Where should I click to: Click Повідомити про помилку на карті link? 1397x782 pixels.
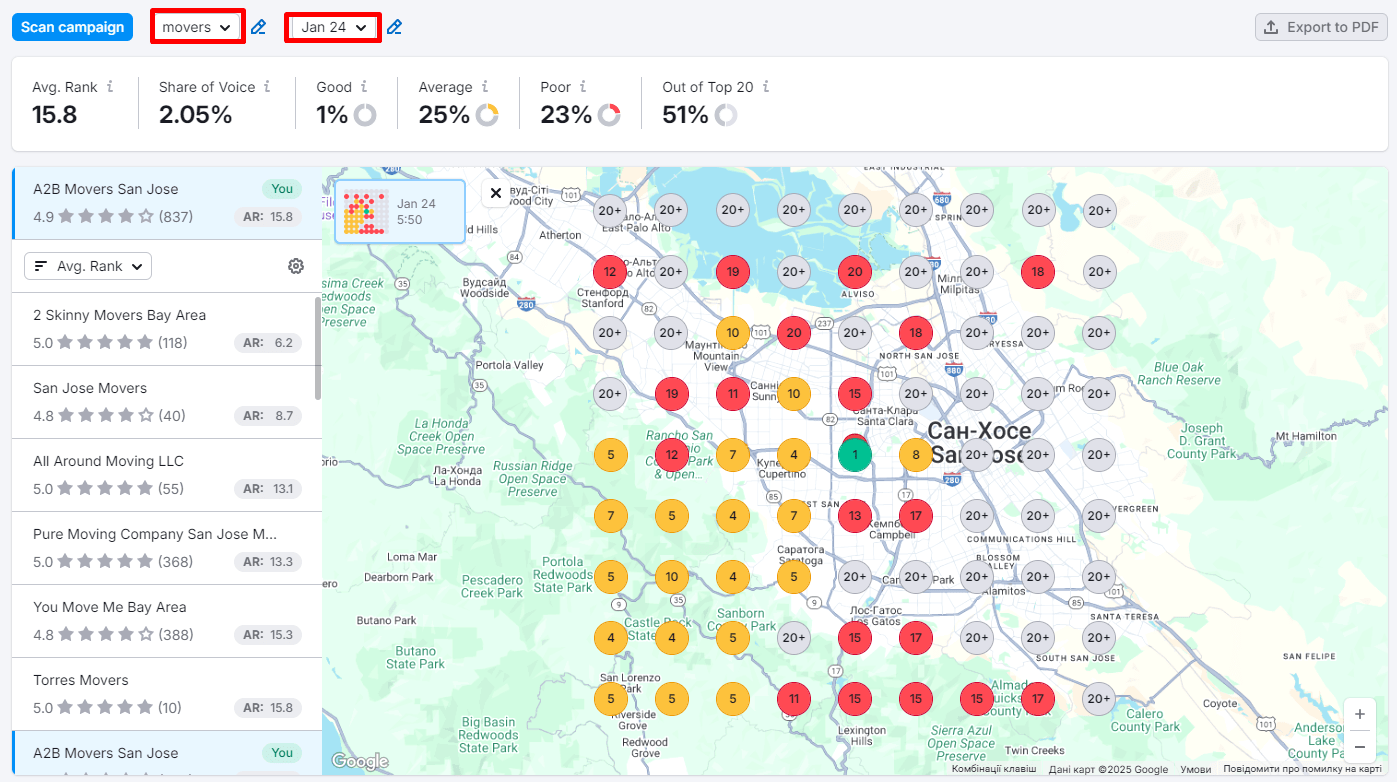[1303, 770]
